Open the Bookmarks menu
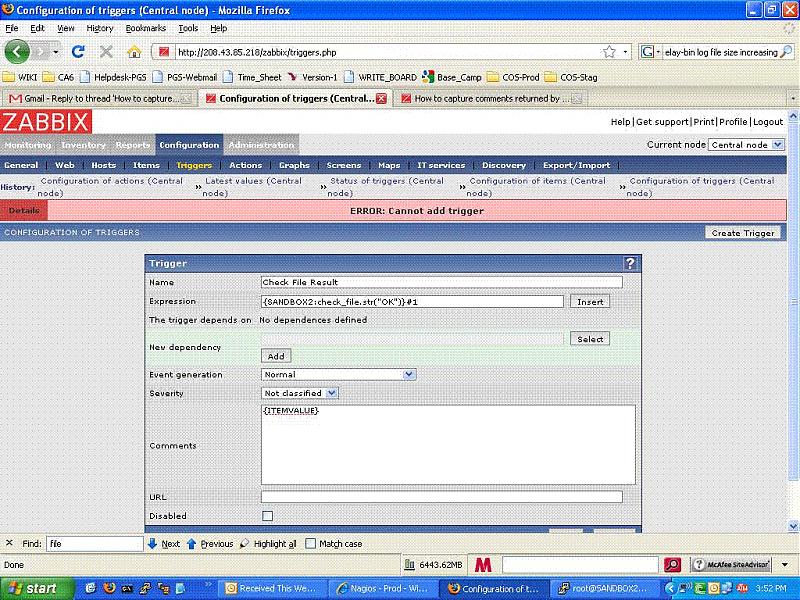This screenshot has height=600, width=800. point(145,28)
